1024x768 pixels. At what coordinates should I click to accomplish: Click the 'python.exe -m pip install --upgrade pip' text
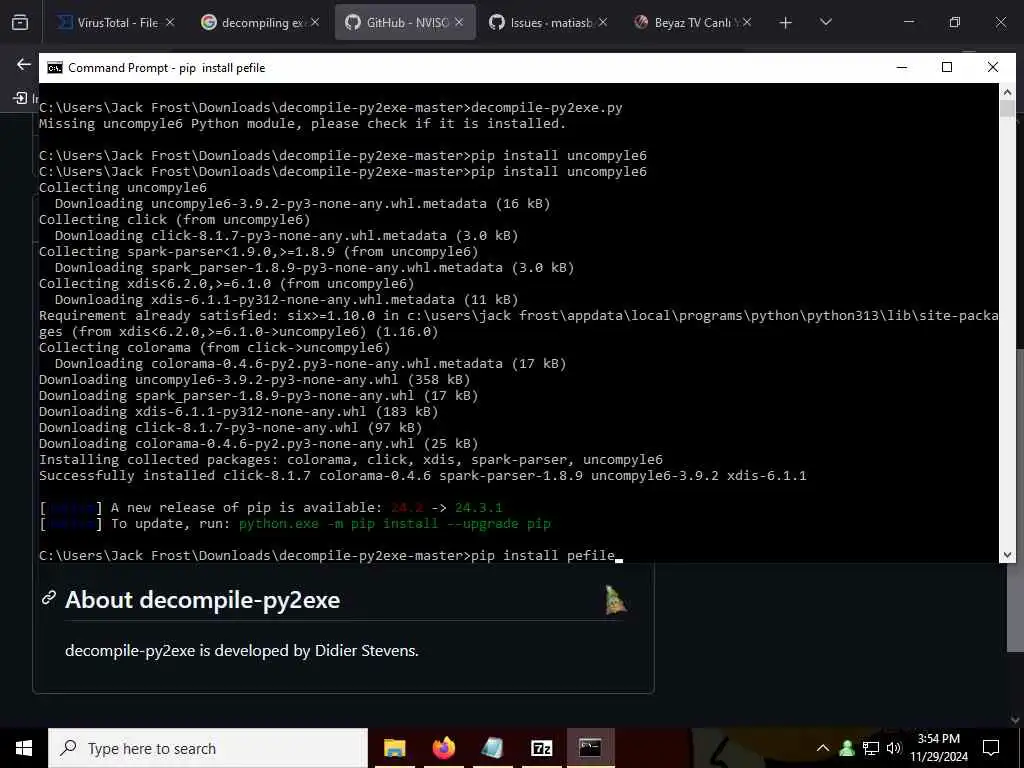coord(394,524)
